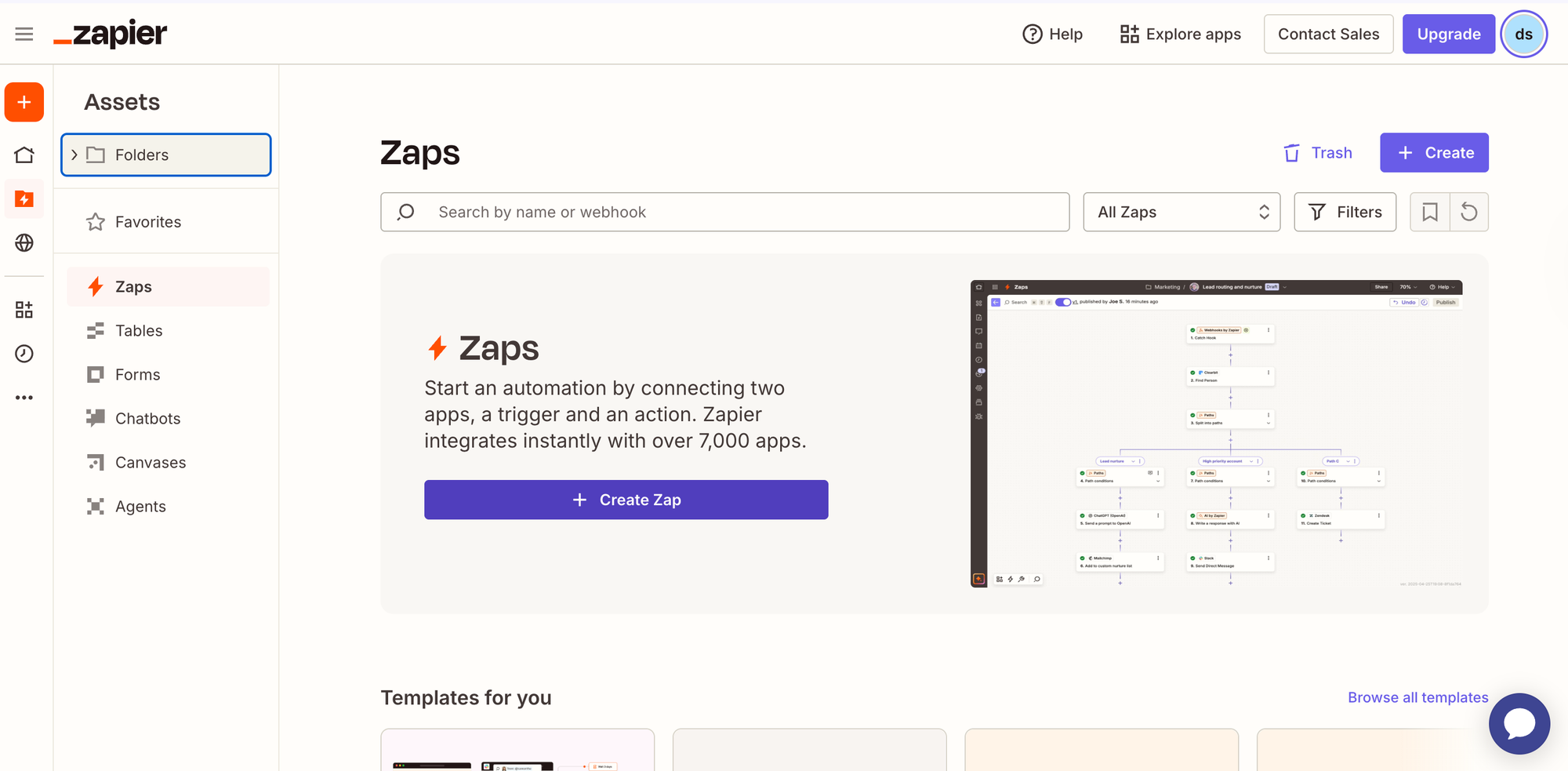The image size is (1568, 771).
Task: Go to Chatbots in Assets menu
Action: 147,419
